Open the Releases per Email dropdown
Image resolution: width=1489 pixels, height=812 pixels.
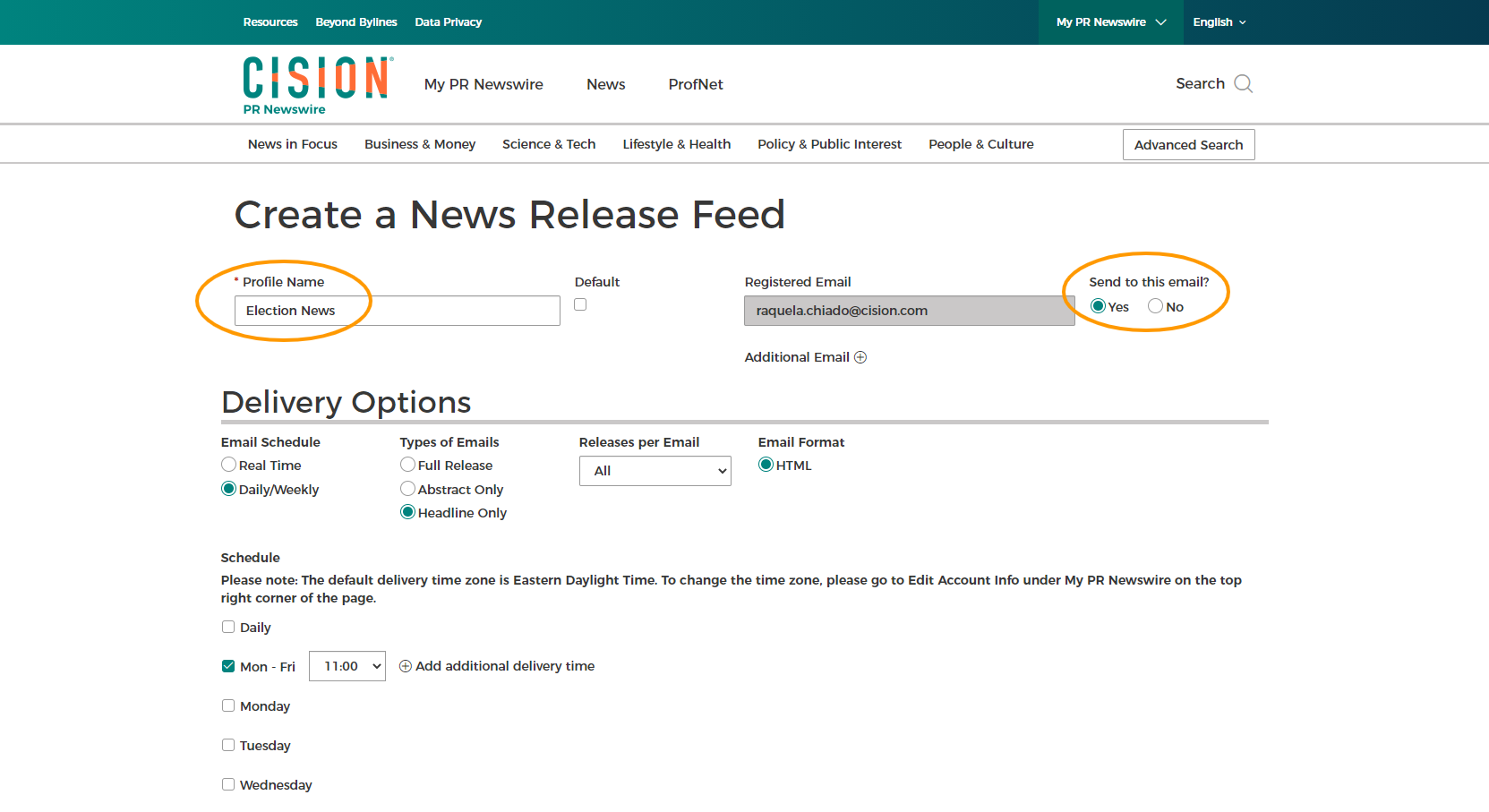tap(655, 471)
